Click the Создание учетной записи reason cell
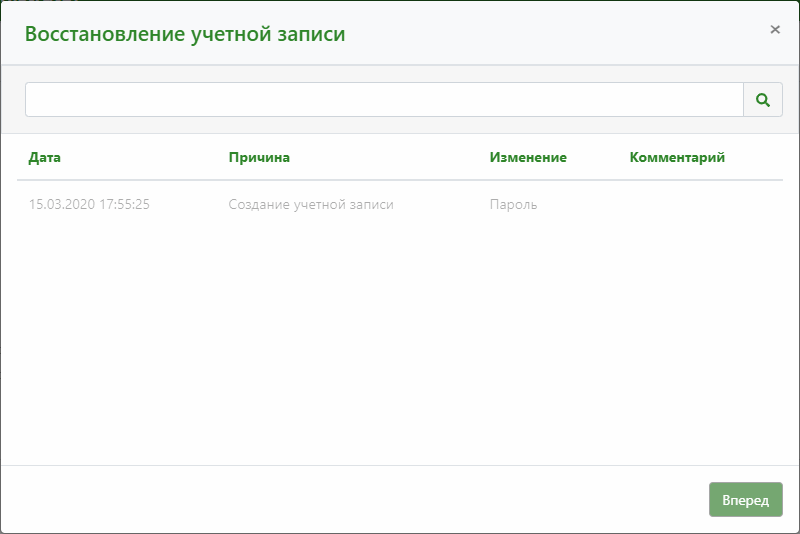The image size is (800, 534). tap(311, 205)
